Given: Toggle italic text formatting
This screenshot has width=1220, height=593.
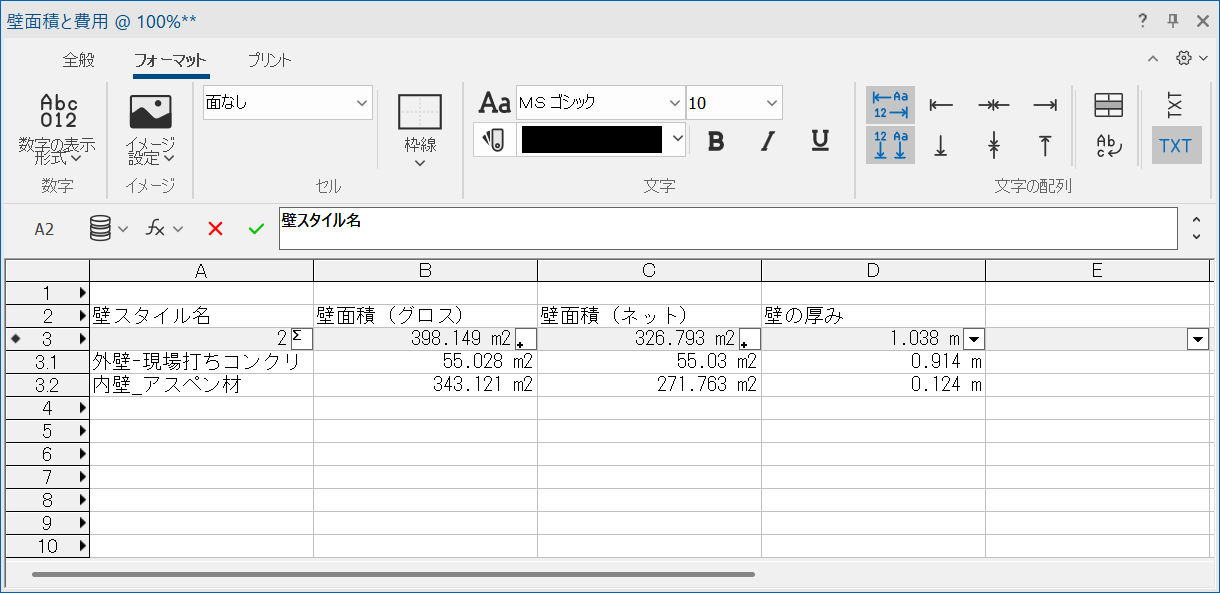Looking at the screenshot, I should [x=768, y=141].
